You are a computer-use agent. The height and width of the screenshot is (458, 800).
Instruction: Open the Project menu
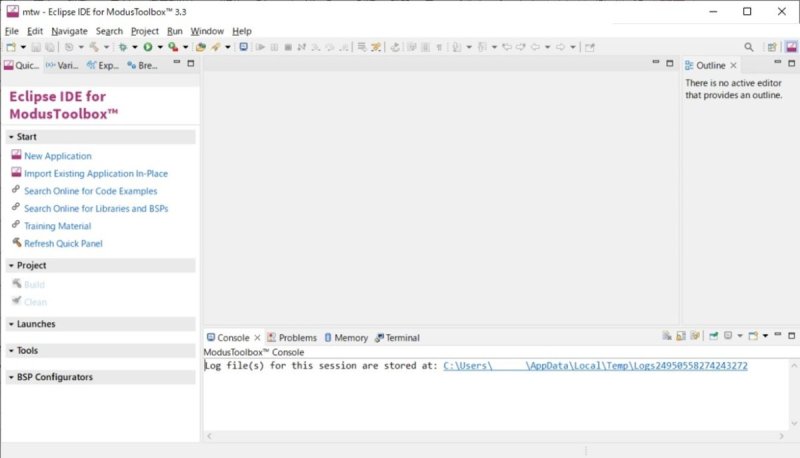point(145,31)
